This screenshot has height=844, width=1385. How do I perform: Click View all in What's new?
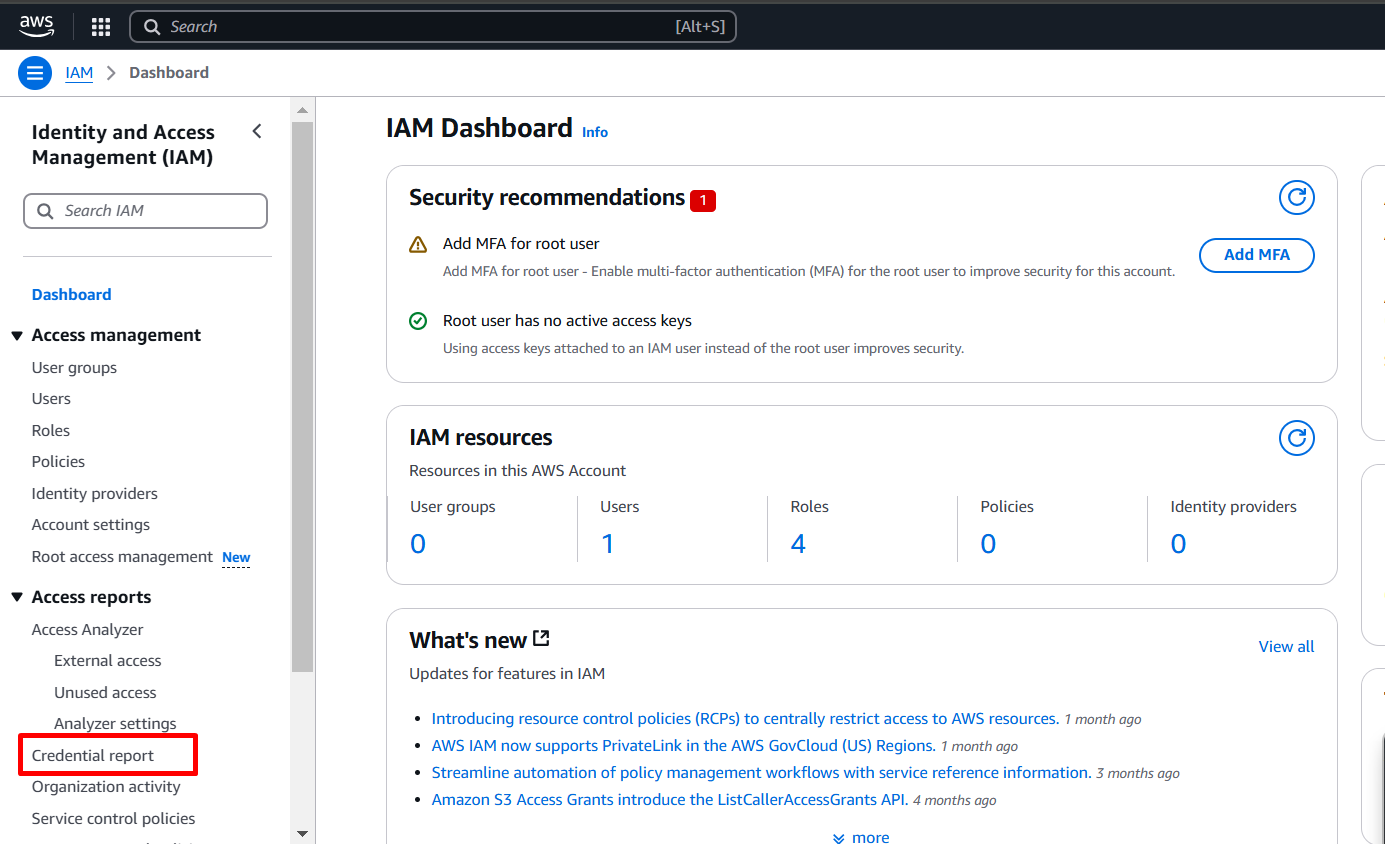pyautogui.click(x=1286, y=646)
